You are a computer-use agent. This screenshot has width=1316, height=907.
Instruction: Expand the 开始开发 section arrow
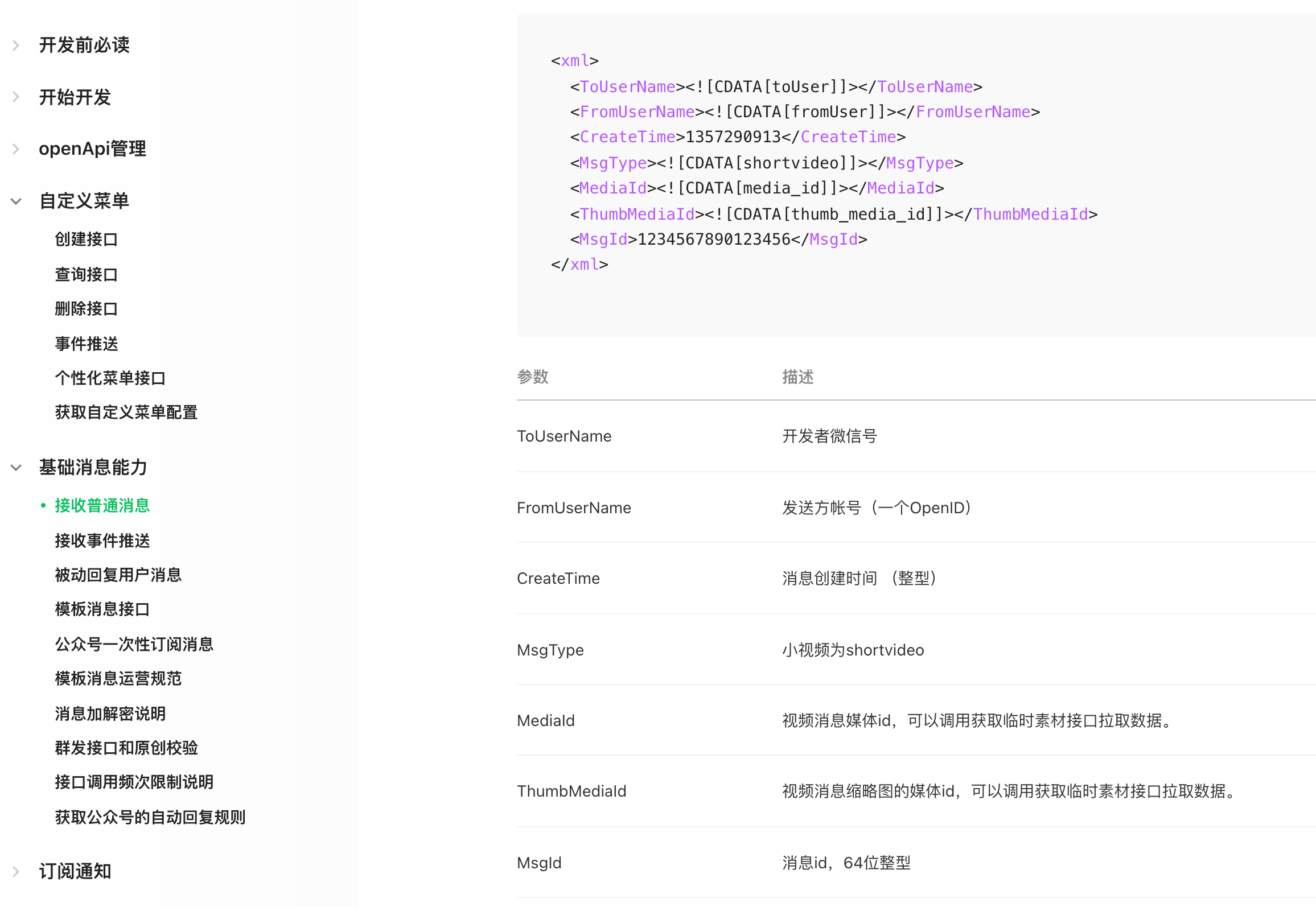pyautogui.click(x=16, y=97)
